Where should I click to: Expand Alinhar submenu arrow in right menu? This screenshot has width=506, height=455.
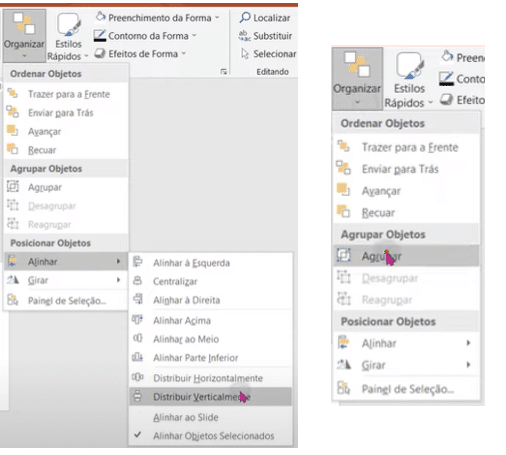tap(468, 343)
